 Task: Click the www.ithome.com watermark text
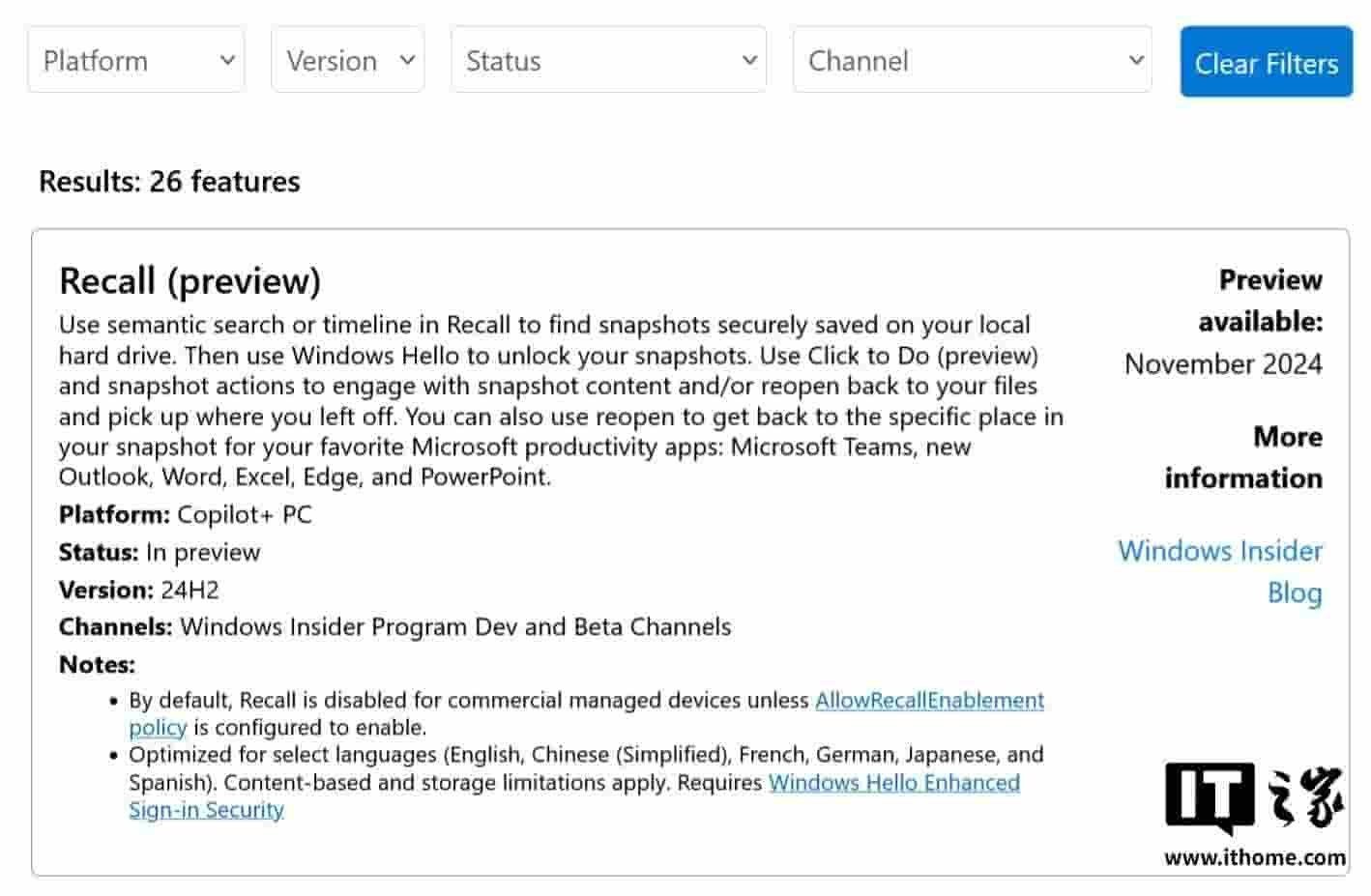1254,857
